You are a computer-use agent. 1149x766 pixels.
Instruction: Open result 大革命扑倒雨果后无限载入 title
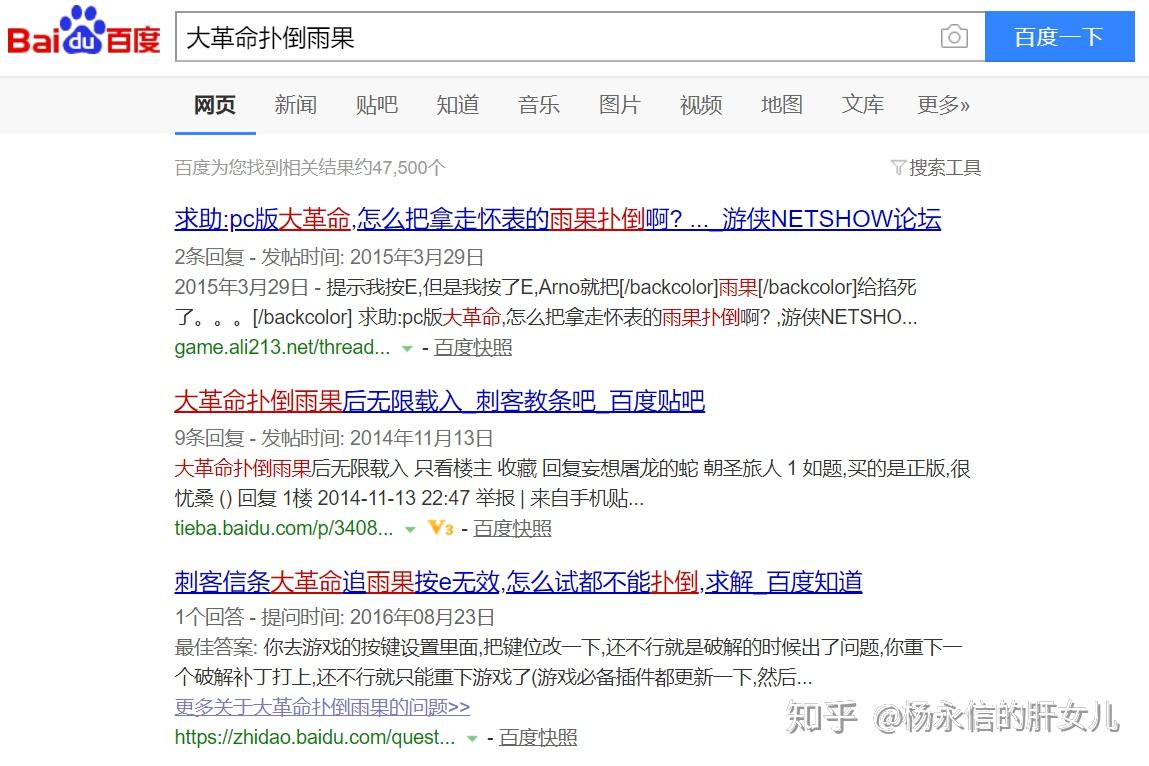pyautogui.click(x=440, y=400)
